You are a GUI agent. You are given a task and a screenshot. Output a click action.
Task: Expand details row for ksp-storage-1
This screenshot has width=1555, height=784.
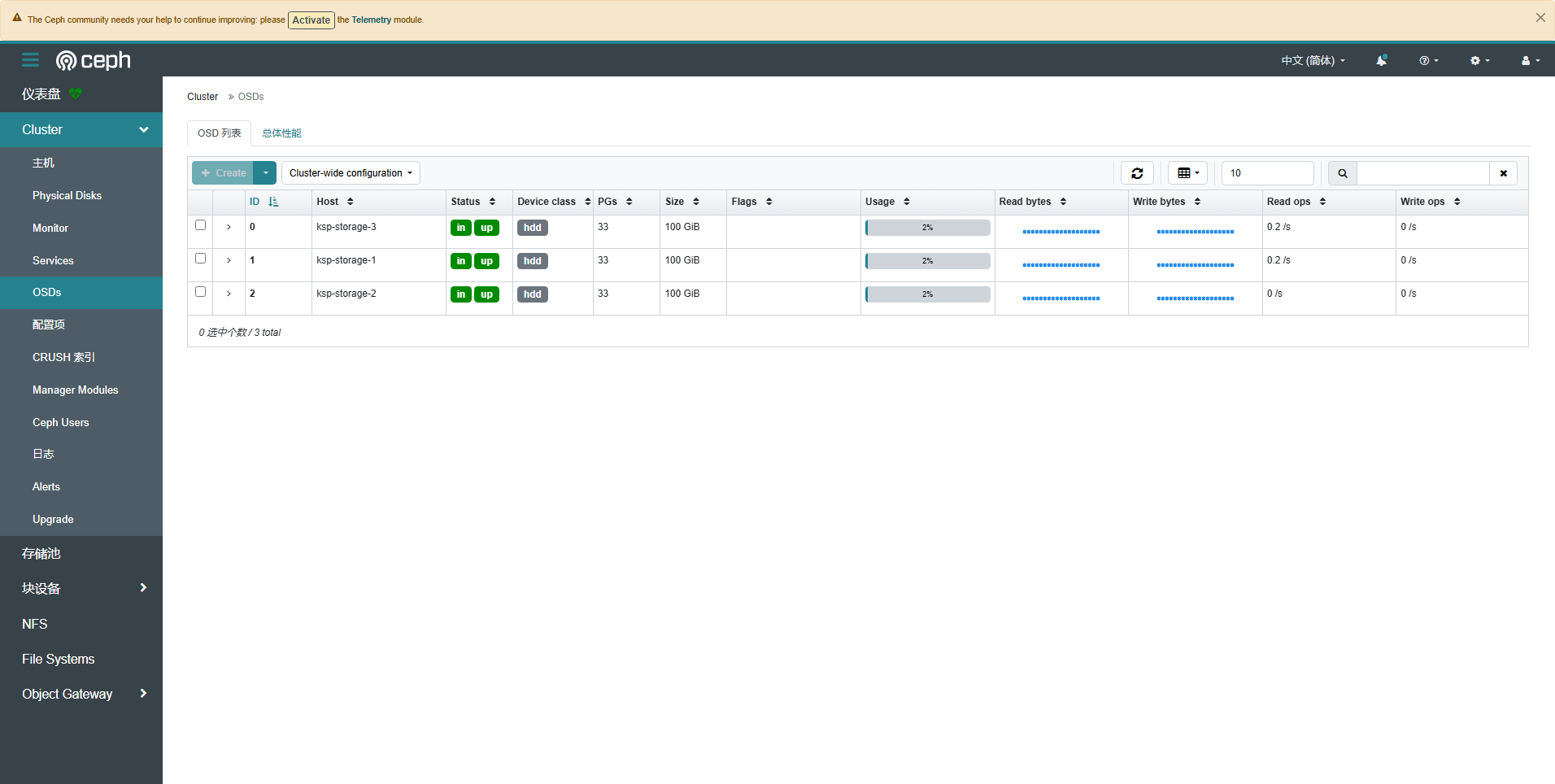[229, 260]
